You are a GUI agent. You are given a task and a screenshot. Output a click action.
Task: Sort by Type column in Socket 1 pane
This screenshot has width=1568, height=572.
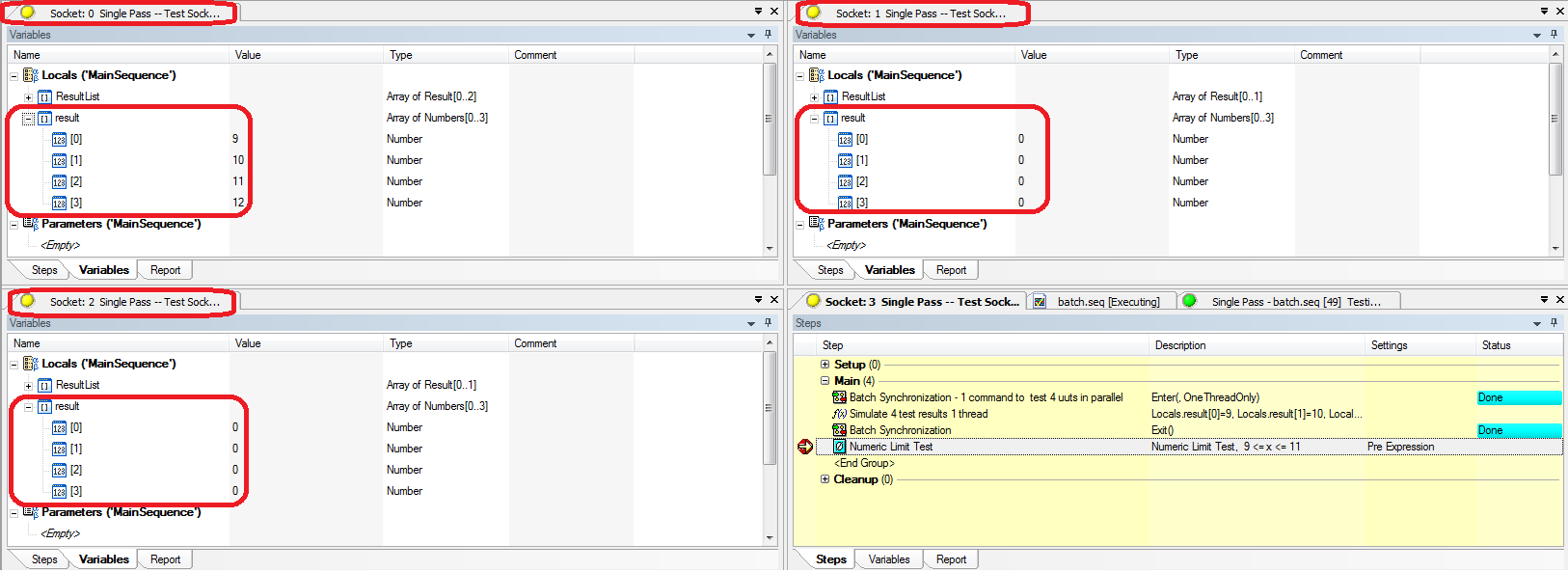[1232, 55]
